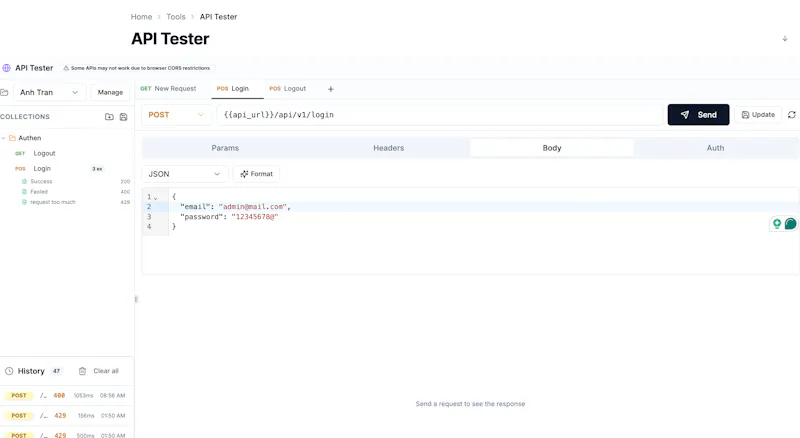
Task: Collapse the Authen collection folder
Action: pyautogui.click(x=4, y=138)
